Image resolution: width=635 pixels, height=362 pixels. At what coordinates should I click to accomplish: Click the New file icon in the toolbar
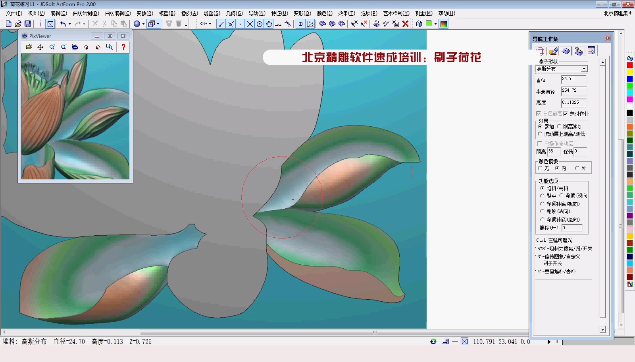tap(9, 24)
